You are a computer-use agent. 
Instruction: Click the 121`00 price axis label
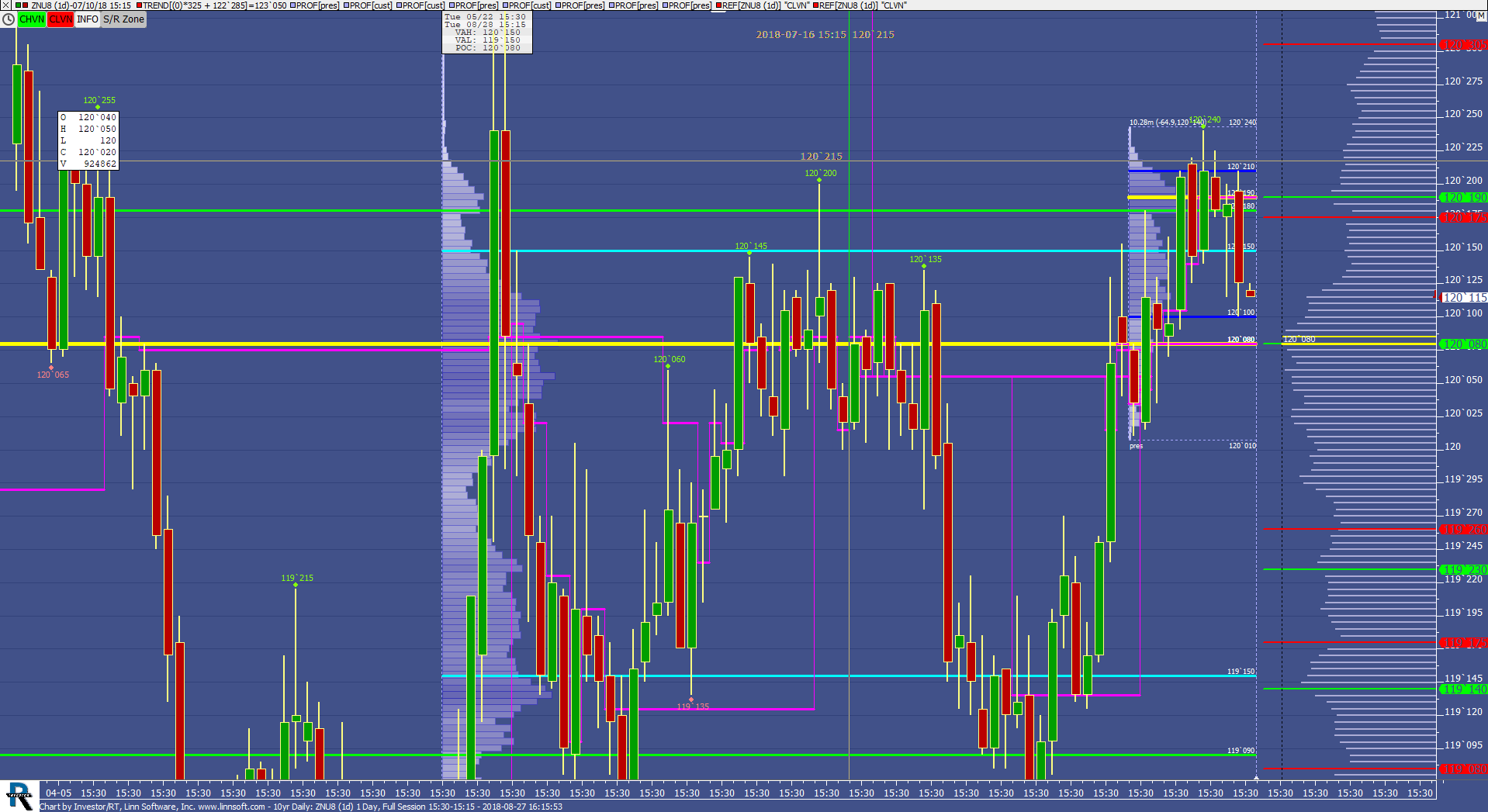(x=1461, y=15)
